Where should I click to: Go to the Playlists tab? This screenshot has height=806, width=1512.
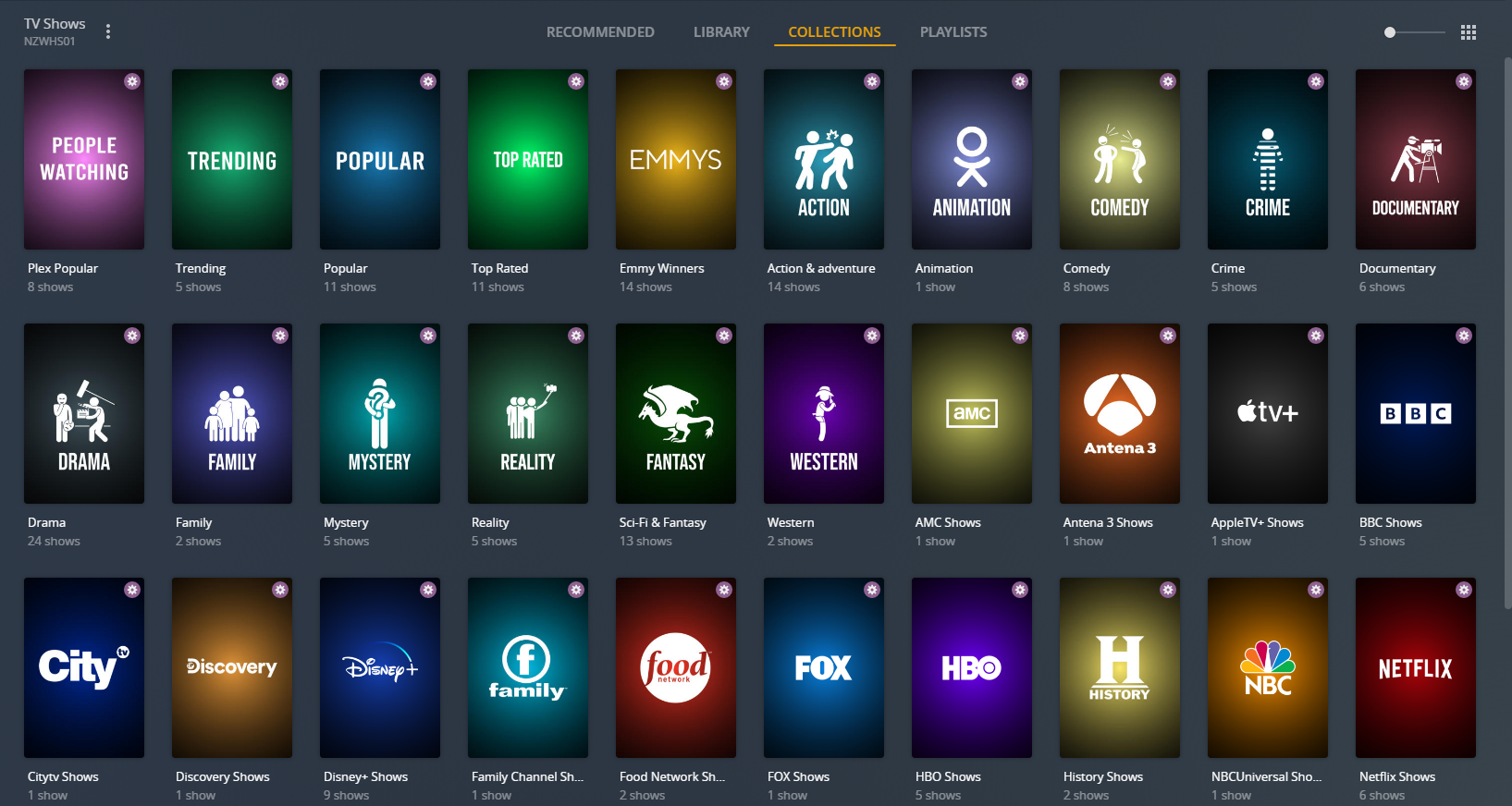[953, 32]
